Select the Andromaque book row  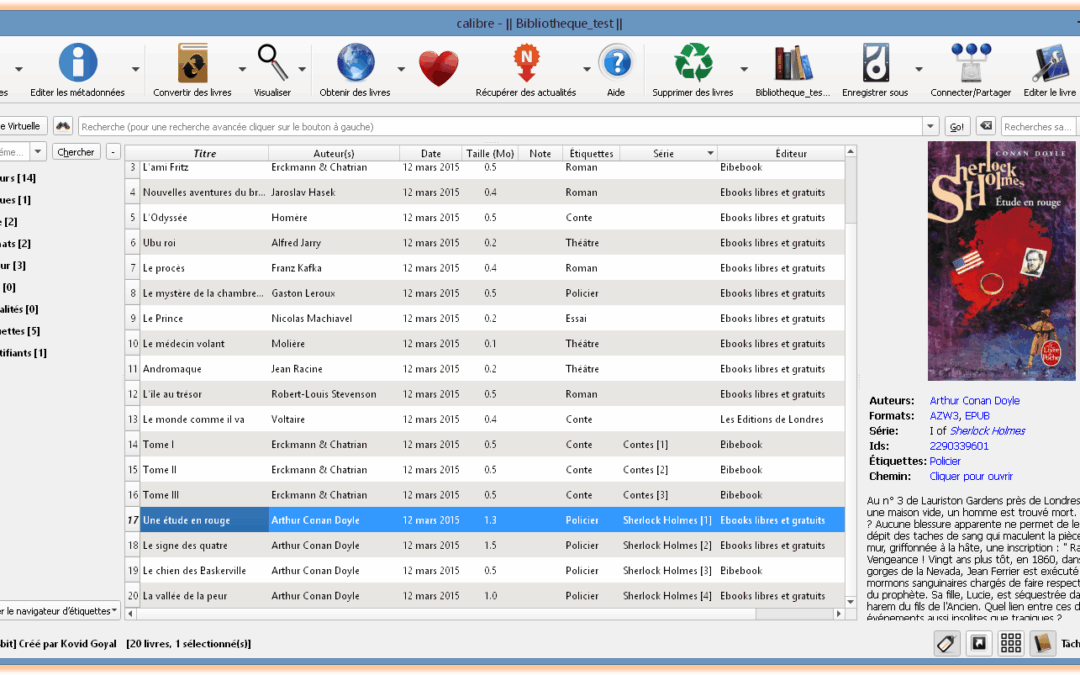[485, 368]
